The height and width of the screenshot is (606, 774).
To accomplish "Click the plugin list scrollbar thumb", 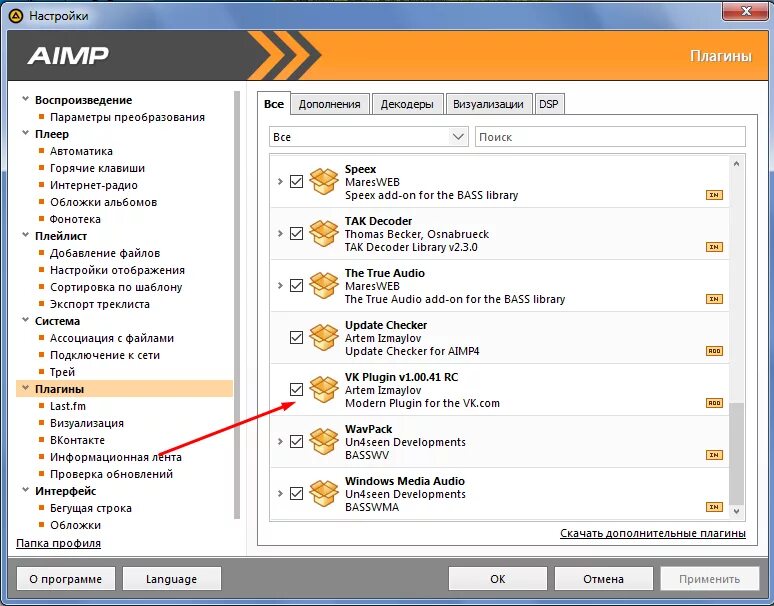I will click(x=736, y=453).
